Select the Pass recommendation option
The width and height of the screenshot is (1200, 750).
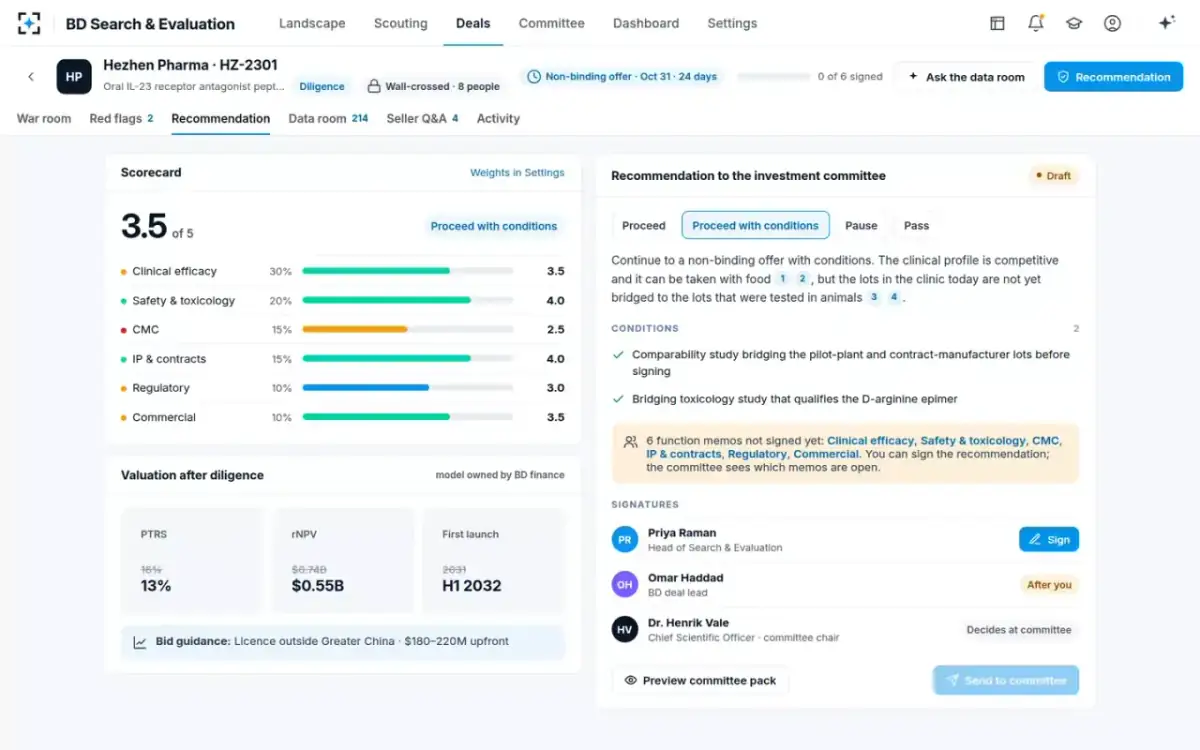pos(917,226)
